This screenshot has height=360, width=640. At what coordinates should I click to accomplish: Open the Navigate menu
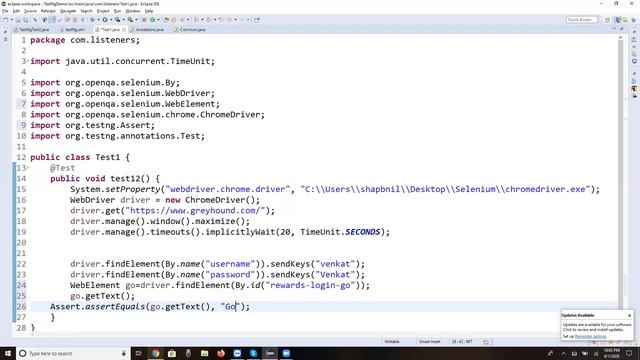pos(68,11)
